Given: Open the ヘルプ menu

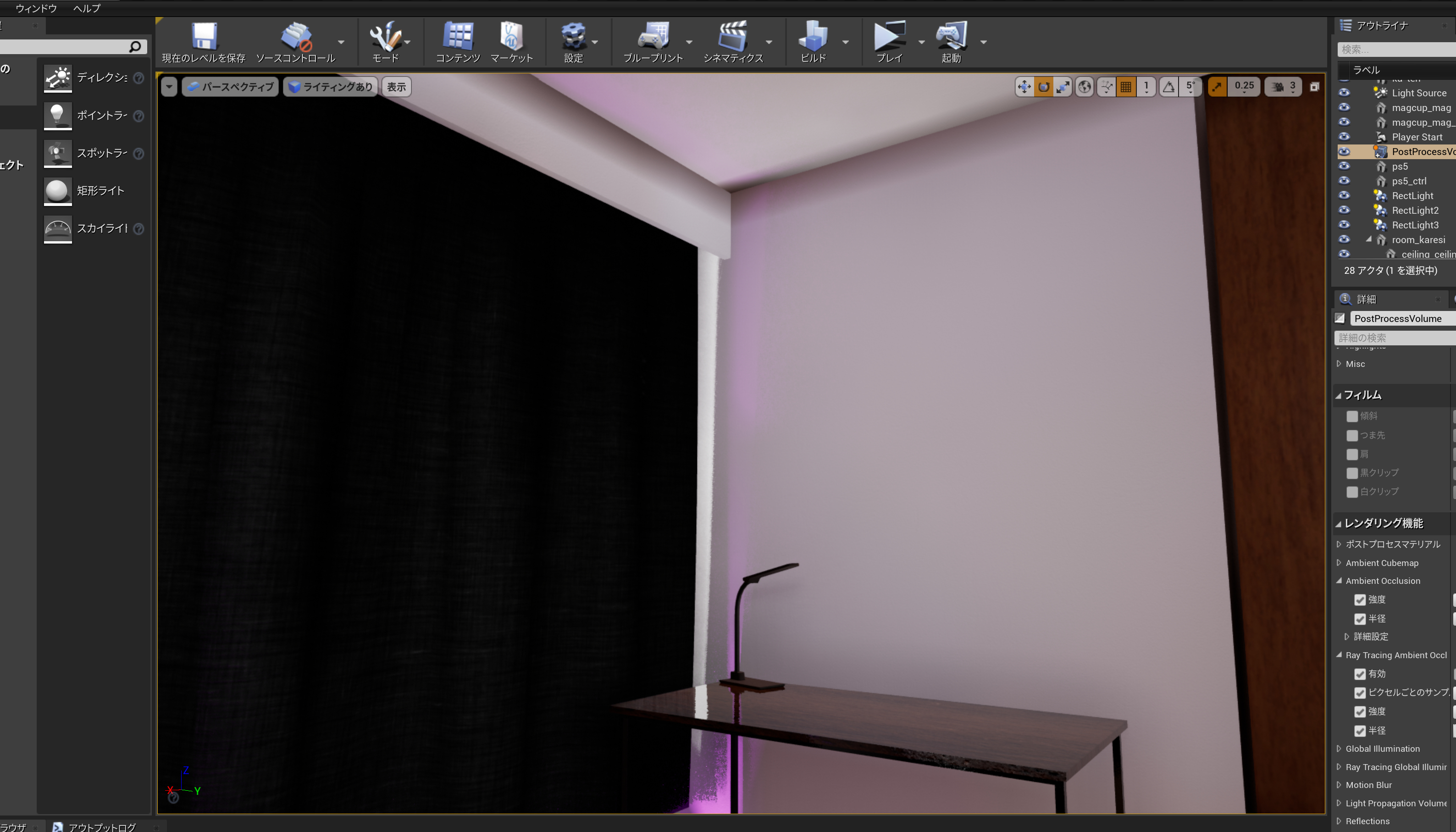Looking at the screenshot, I should (86, 8).
